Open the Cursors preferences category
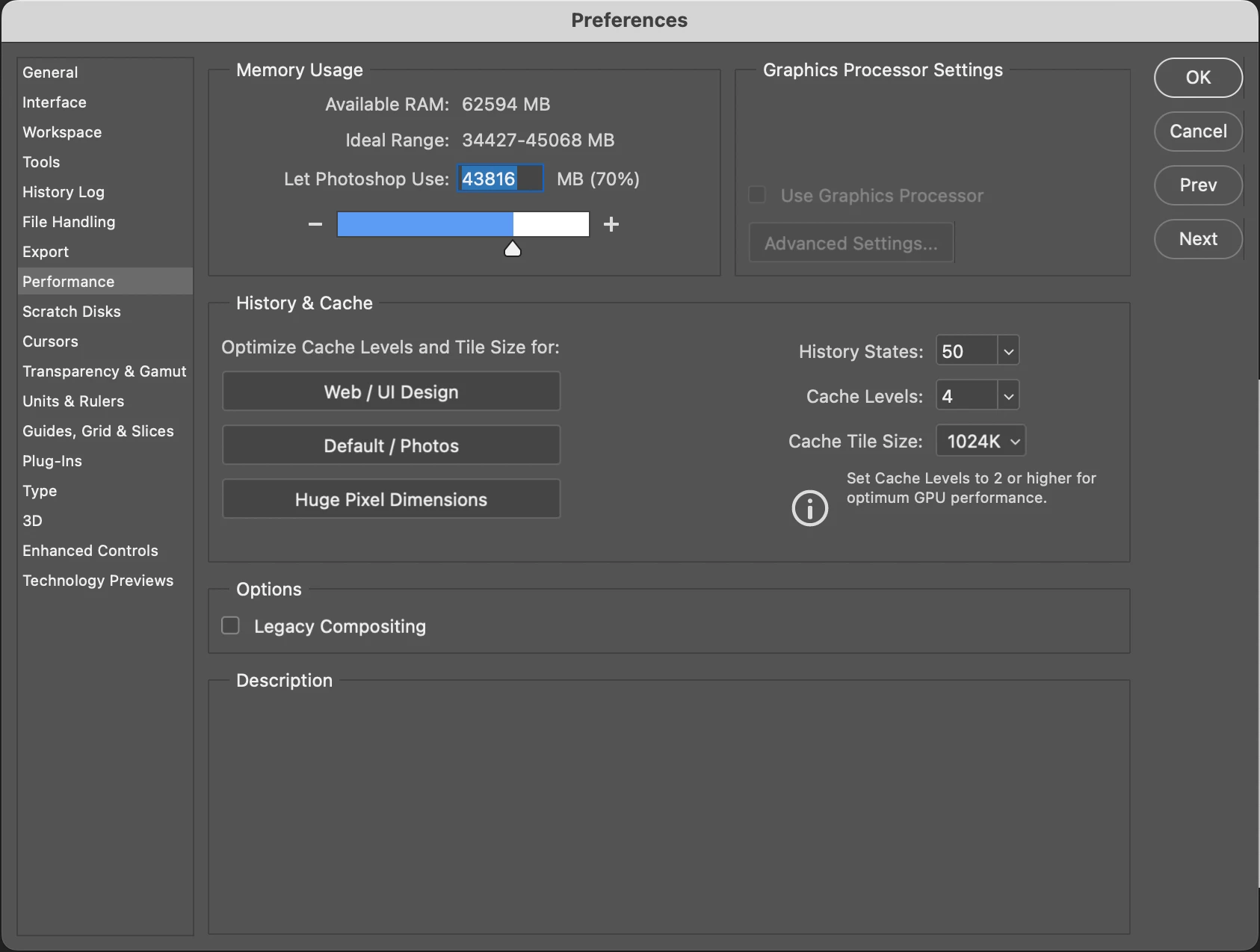Viewport: 1260px width, 952px height. click(105, 341)
